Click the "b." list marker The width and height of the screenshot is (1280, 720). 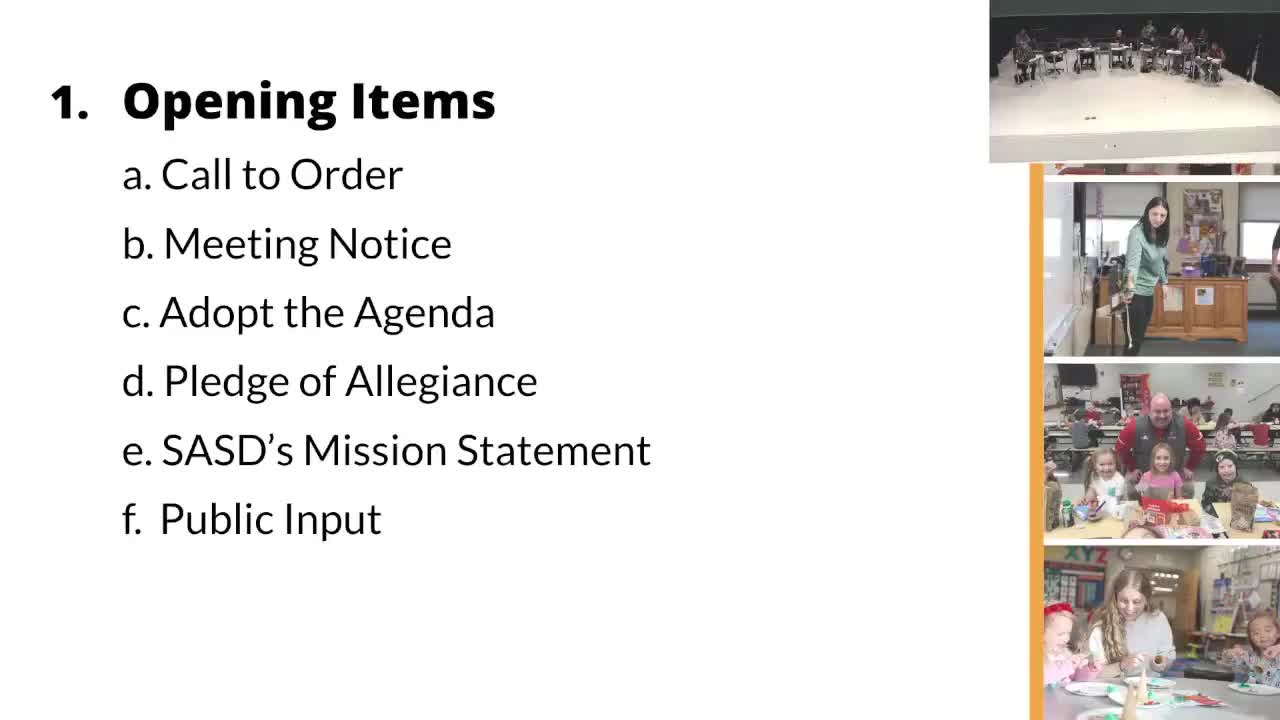click(138, 244)
